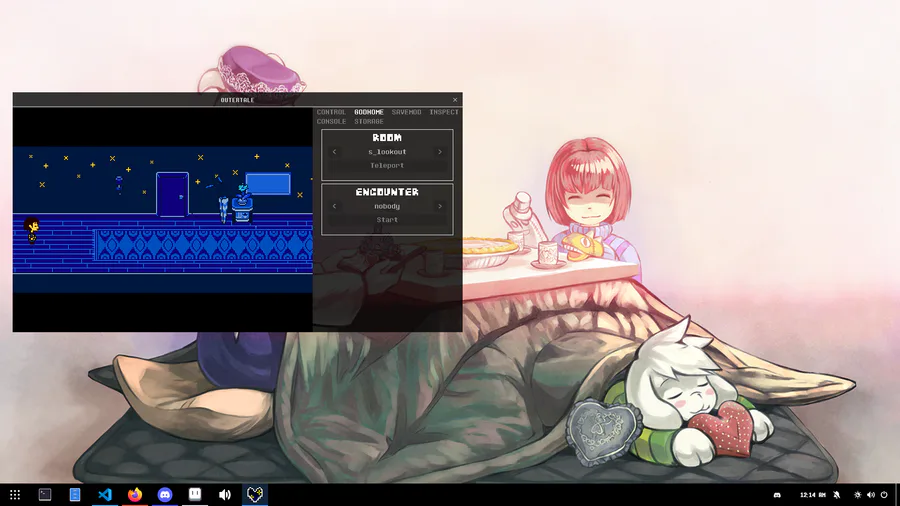Select next room with right arrow
Screen dimensions: 900x506
440,152
